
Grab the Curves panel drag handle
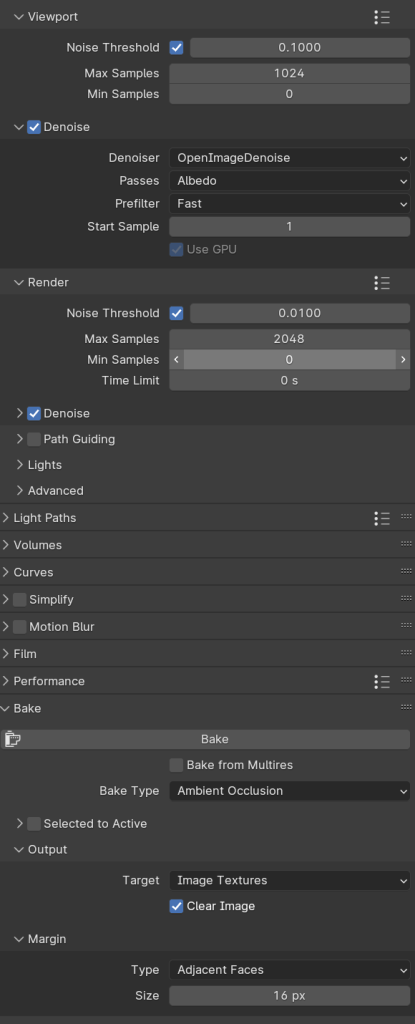(x=406, y=571)
